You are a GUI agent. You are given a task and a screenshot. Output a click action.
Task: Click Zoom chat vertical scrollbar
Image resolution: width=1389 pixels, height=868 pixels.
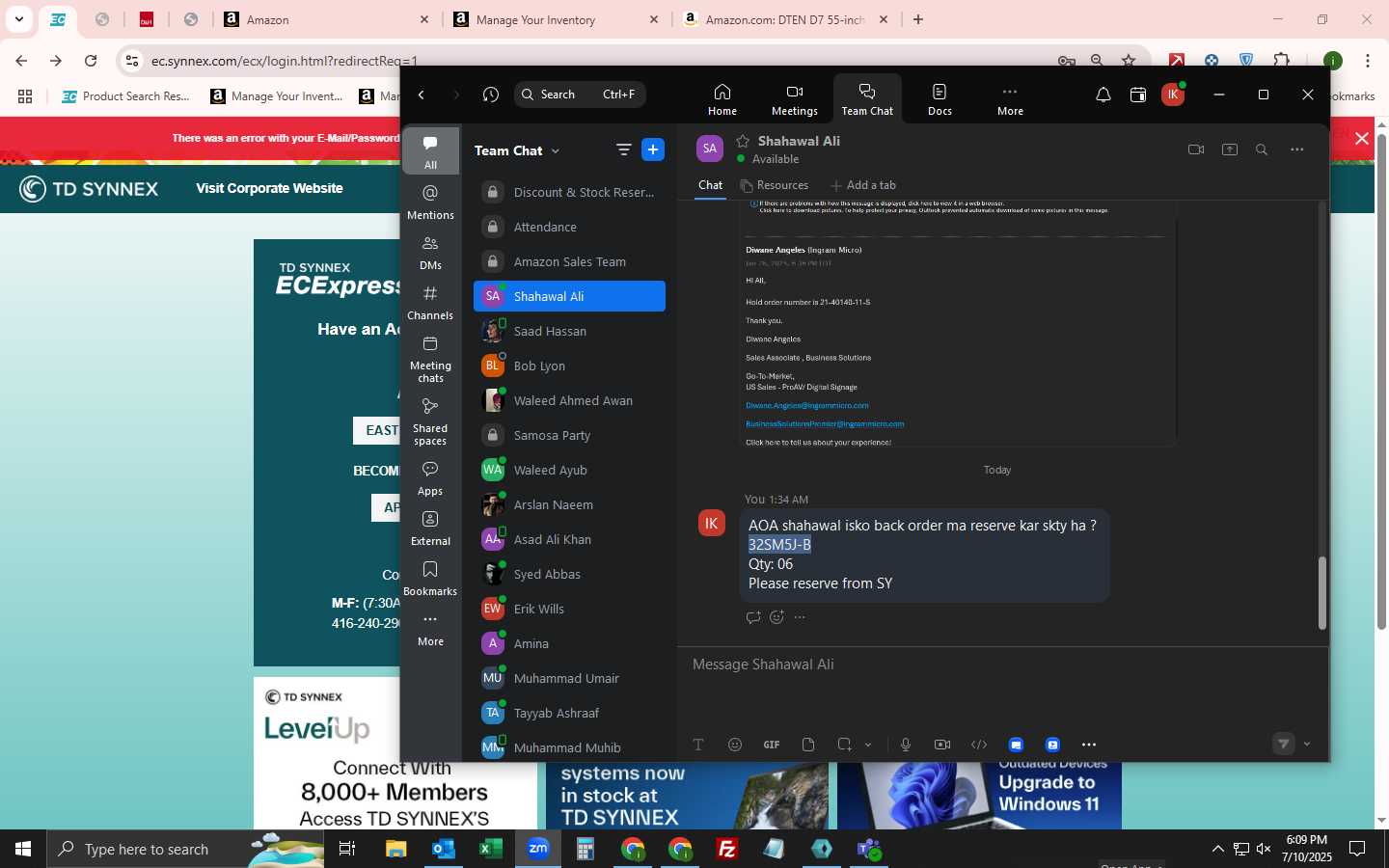coord(1321,593)
